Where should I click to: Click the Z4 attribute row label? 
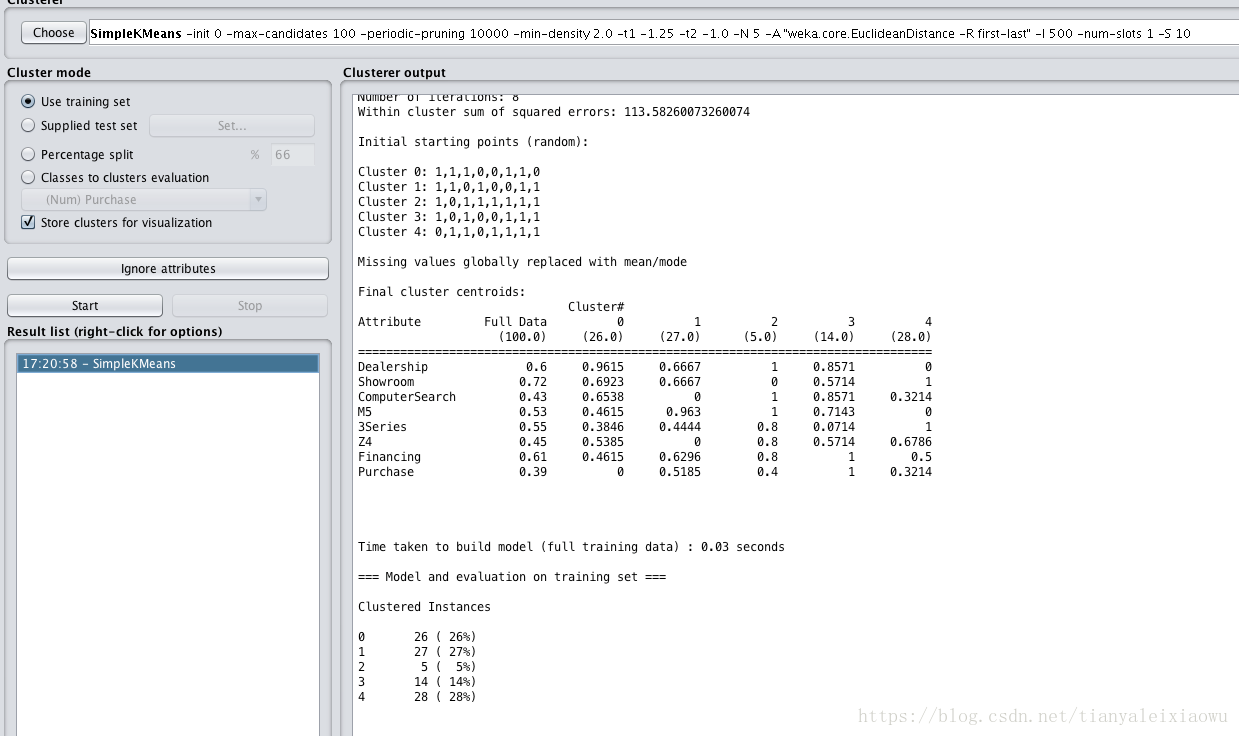tap(365, 442)
